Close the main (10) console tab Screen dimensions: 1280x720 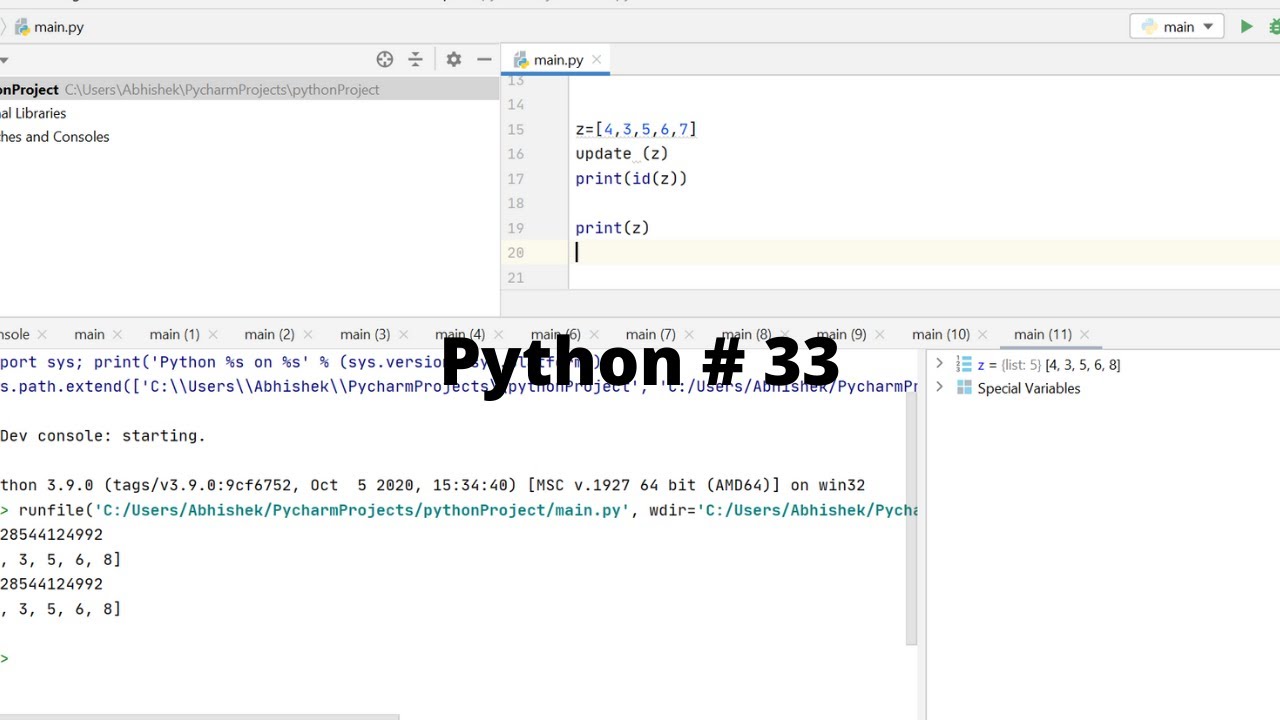point(983,334)
